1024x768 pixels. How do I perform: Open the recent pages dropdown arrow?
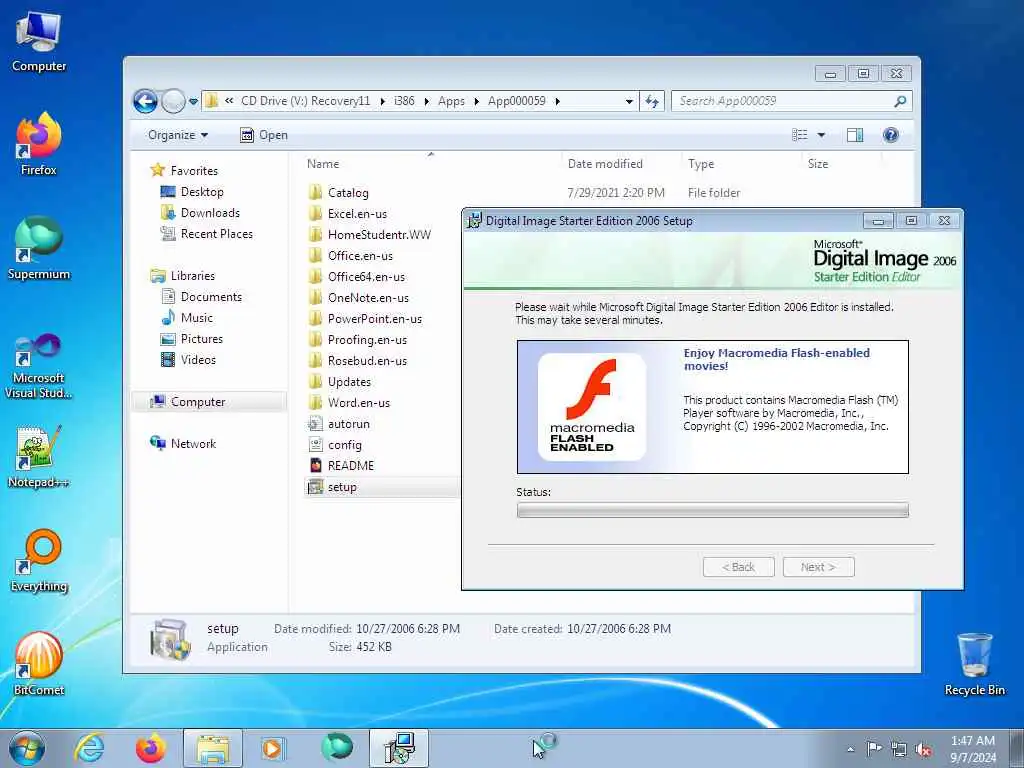(x=193, y=101)
